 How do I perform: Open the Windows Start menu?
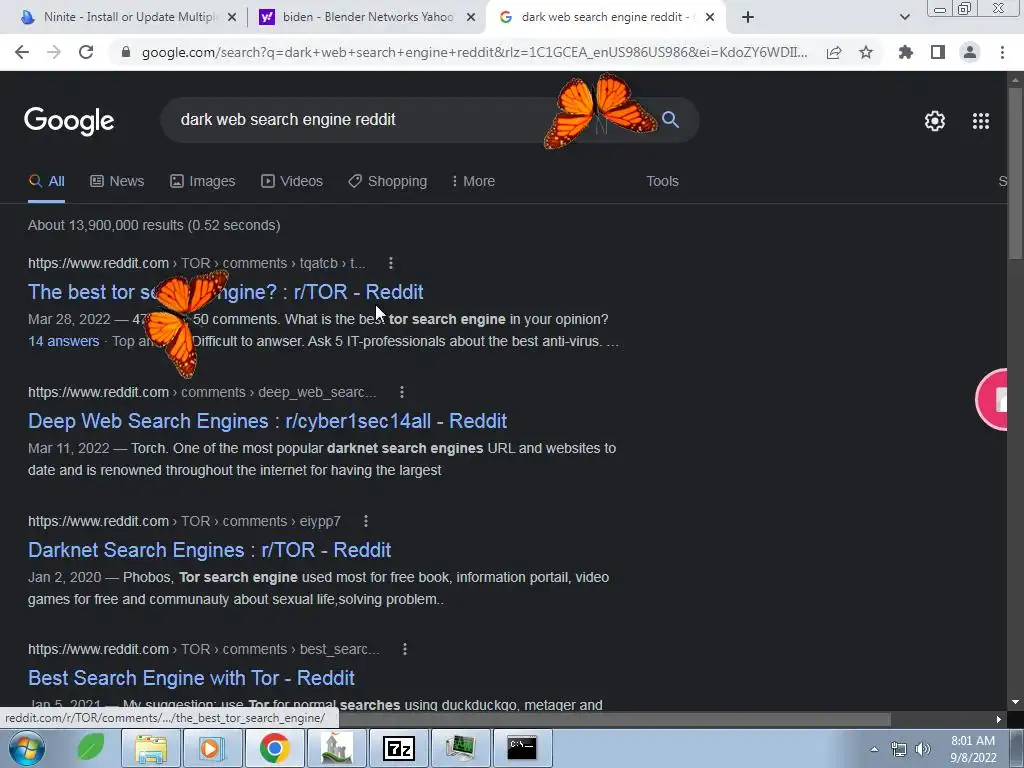pos(27,748)
